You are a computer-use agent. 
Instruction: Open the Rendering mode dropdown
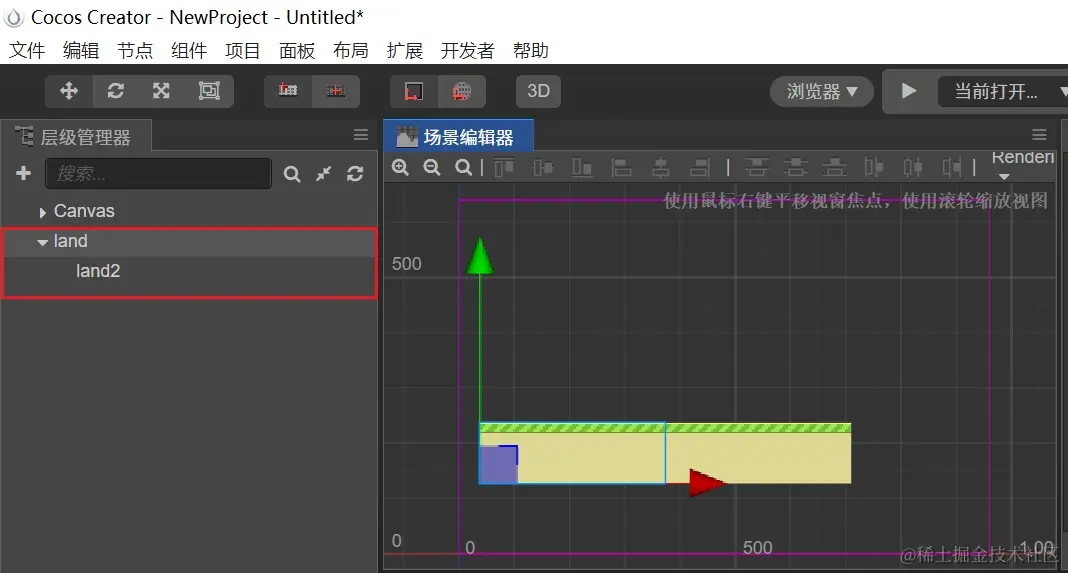pos(1022,164)
